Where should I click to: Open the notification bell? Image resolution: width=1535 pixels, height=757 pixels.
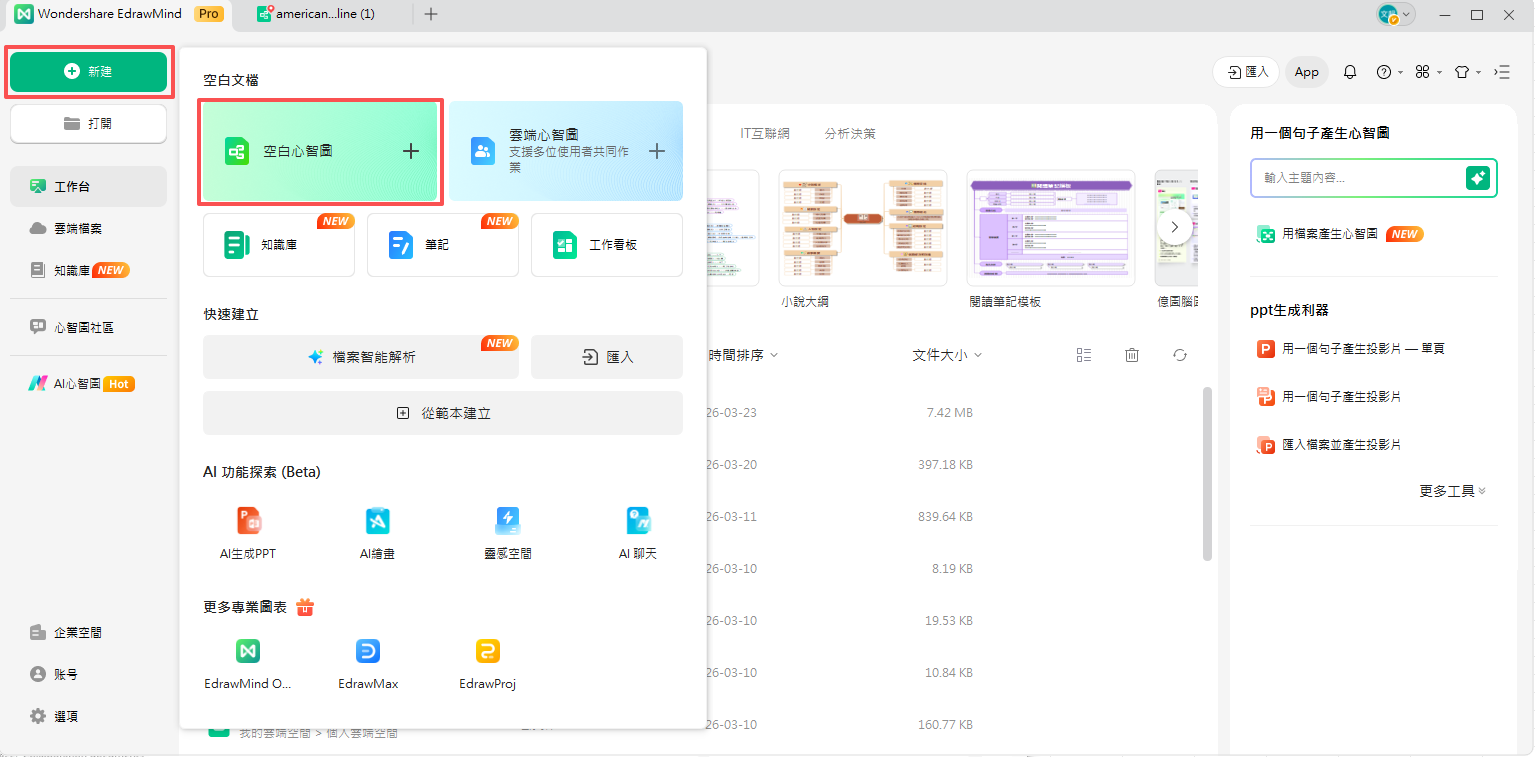[1349, 71]
